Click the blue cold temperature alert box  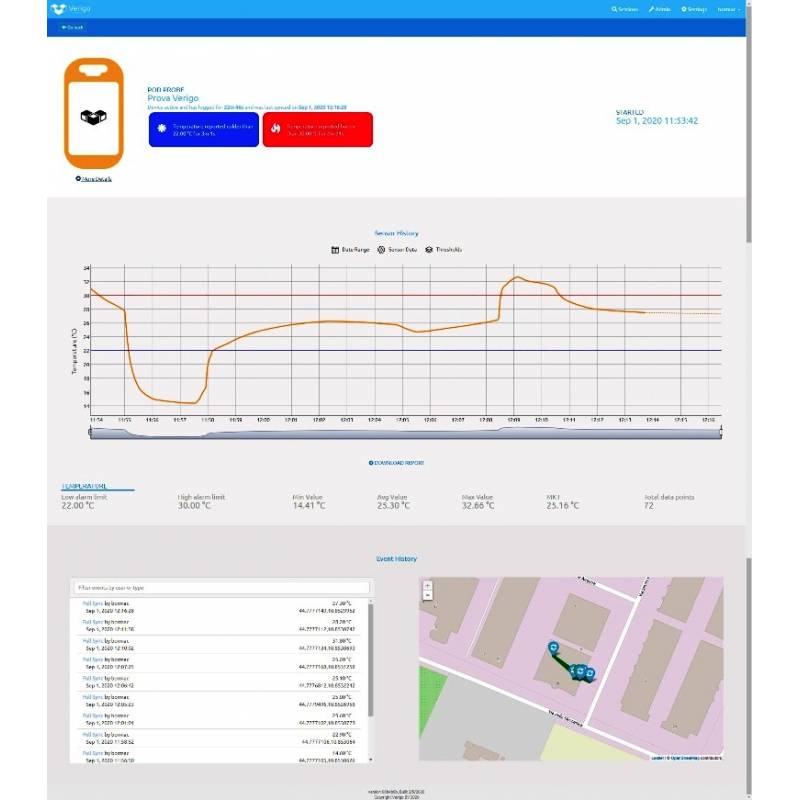(203, 129)
